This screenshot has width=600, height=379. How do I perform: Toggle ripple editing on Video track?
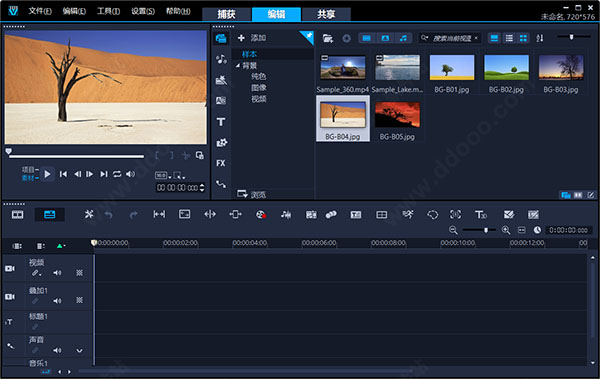[36, 273]
